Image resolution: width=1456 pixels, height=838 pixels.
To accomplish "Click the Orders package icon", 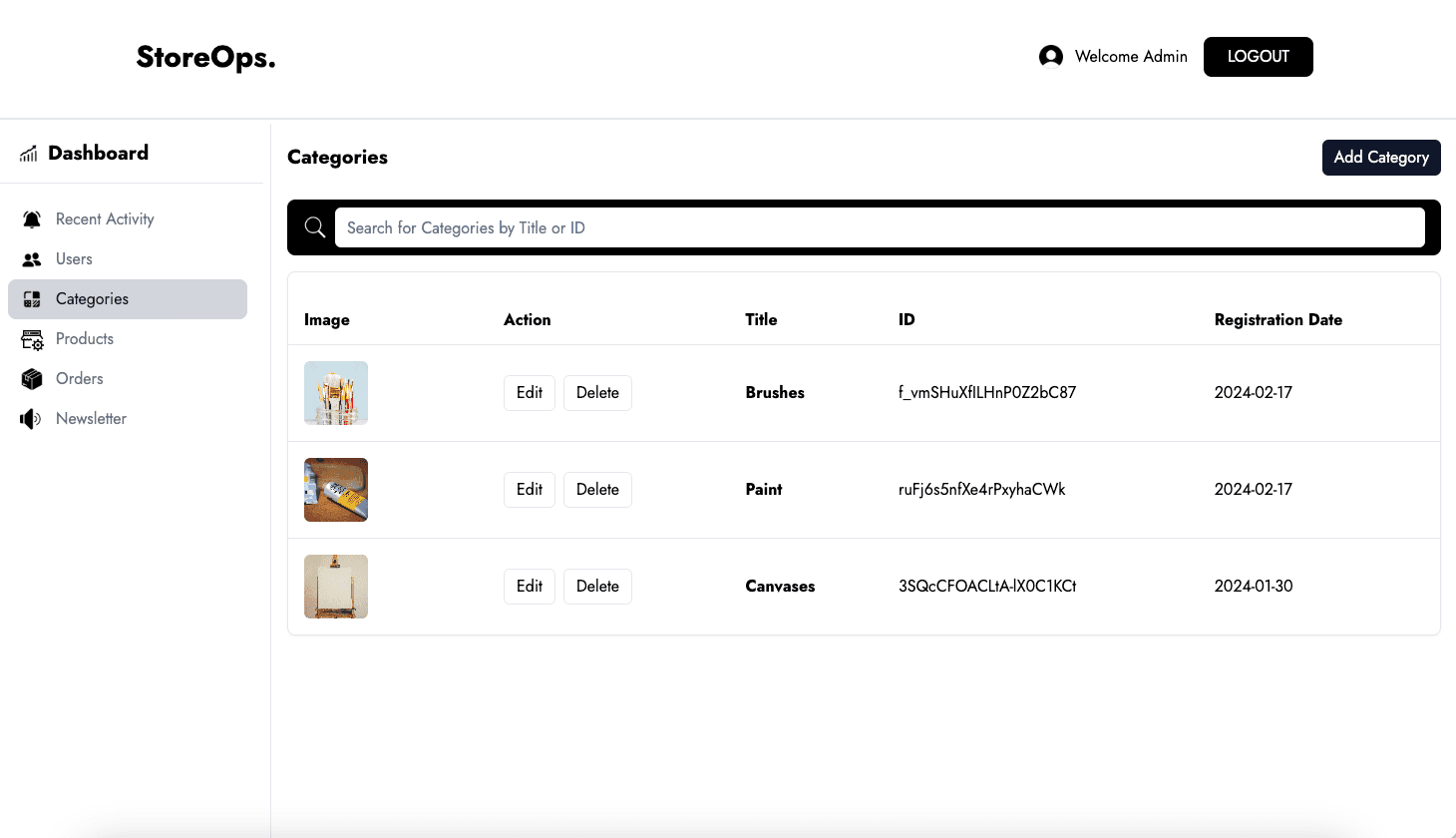I will pyautogui.click(x=32, y=379).
